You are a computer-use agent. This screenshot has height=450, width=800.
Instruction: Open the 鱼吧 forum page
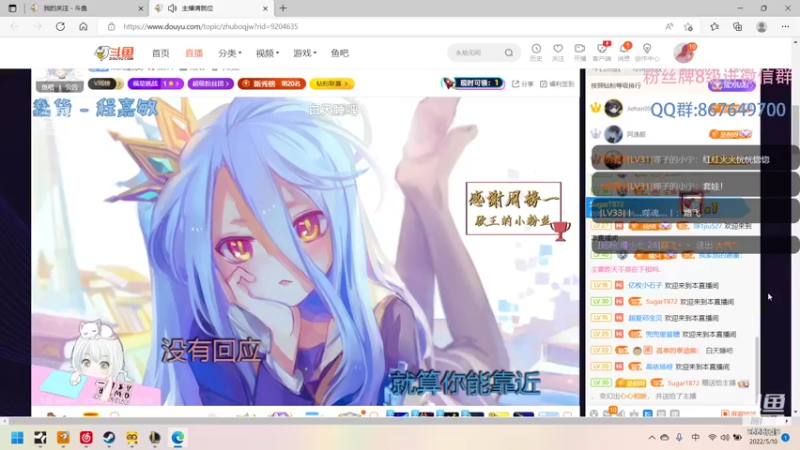339,53
